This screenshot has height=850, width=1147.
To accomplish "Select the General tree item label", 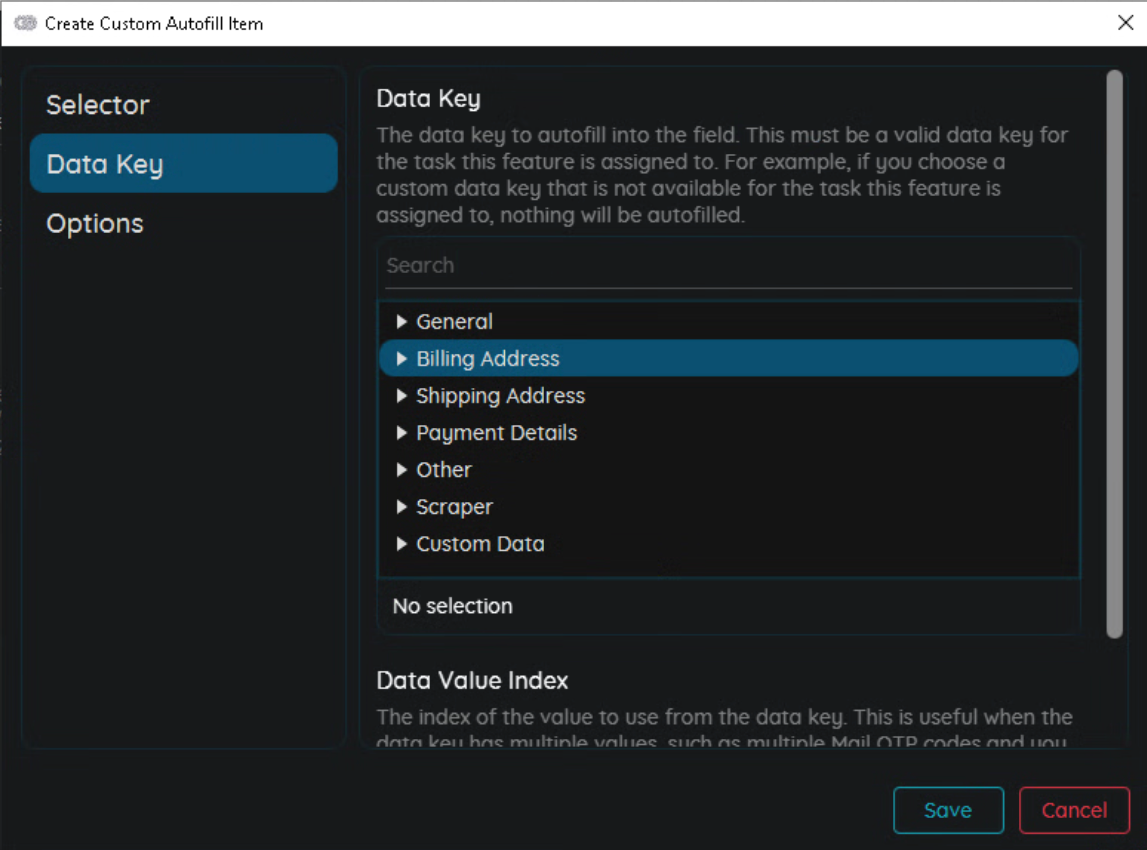I will (x=455, y=322).
